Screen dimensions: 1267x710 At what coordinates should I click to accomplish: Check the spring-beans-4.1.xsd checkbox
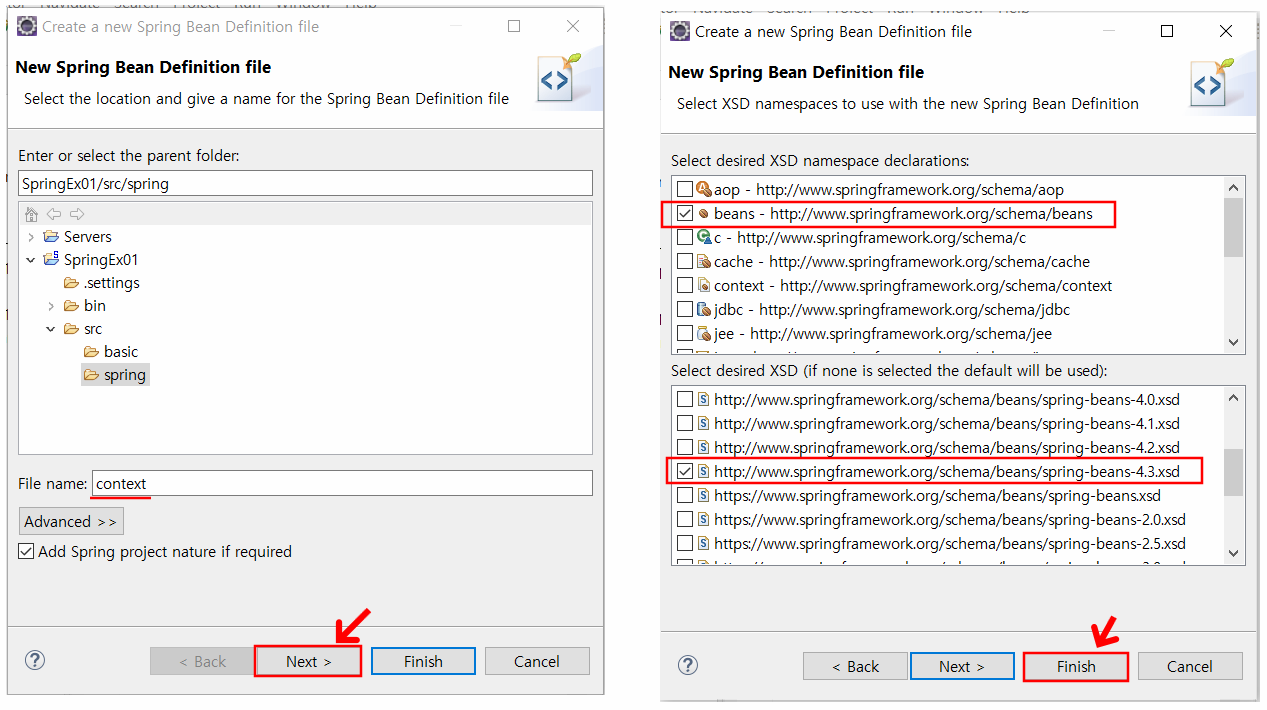684,423
